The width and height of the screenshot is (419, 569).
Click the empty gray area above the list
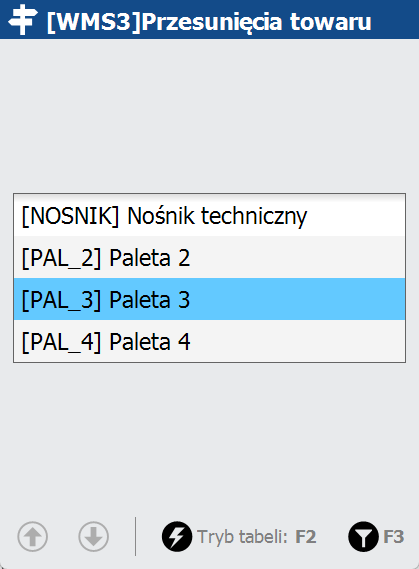click(x=209, y=116)
